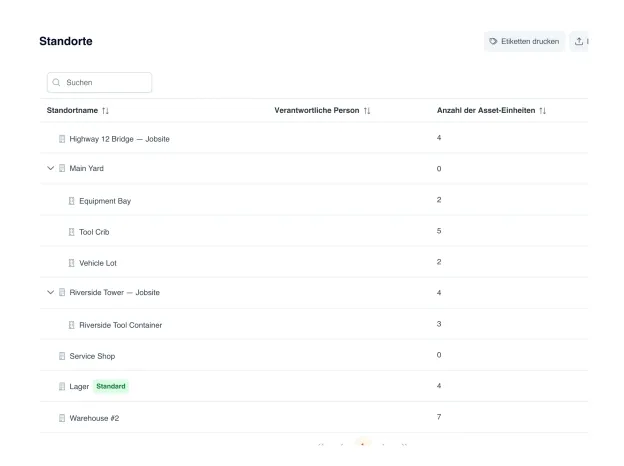Open Riverside Tower — Jobsite location
Viewport: 624px width, 466px height.
115,292
